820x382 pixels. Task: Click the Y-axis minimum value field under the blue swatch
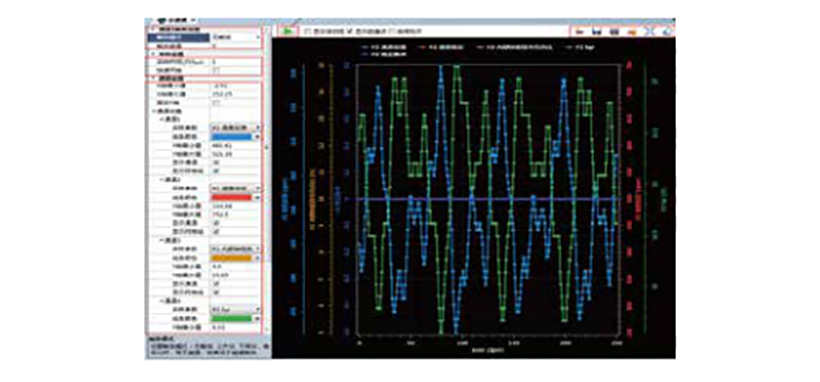click(235, 145)
